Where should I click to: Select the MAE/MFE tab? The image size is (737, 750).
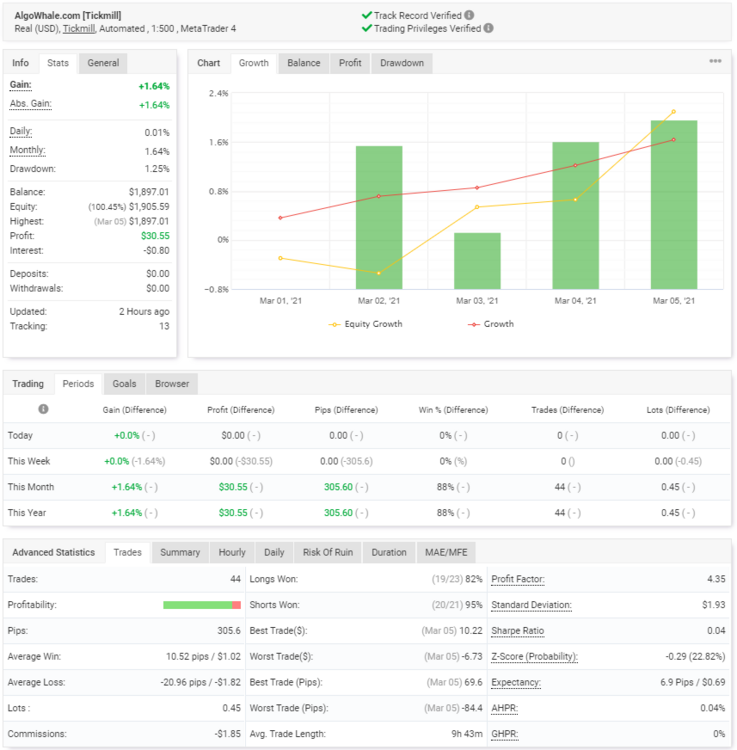tap(446, 552)
